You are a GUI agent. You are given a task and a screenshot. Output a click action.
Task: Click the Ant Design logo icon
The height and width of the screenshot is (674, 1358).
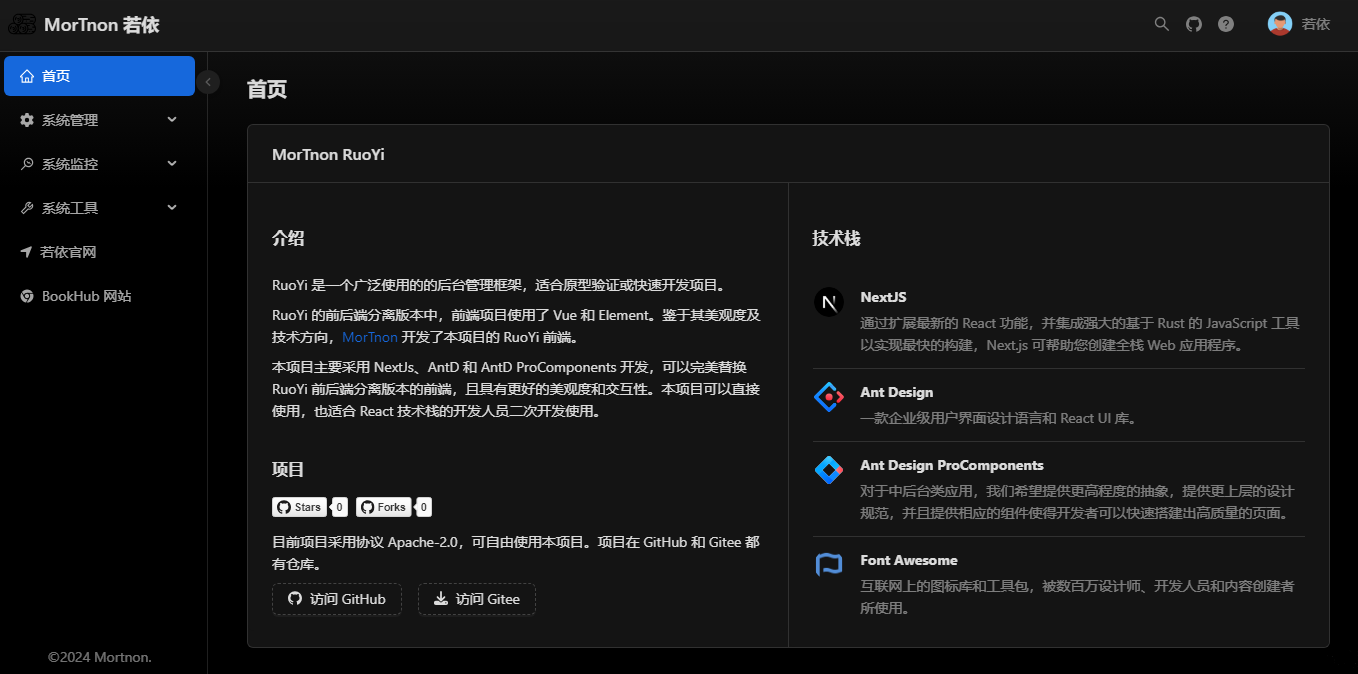[829, 396]
